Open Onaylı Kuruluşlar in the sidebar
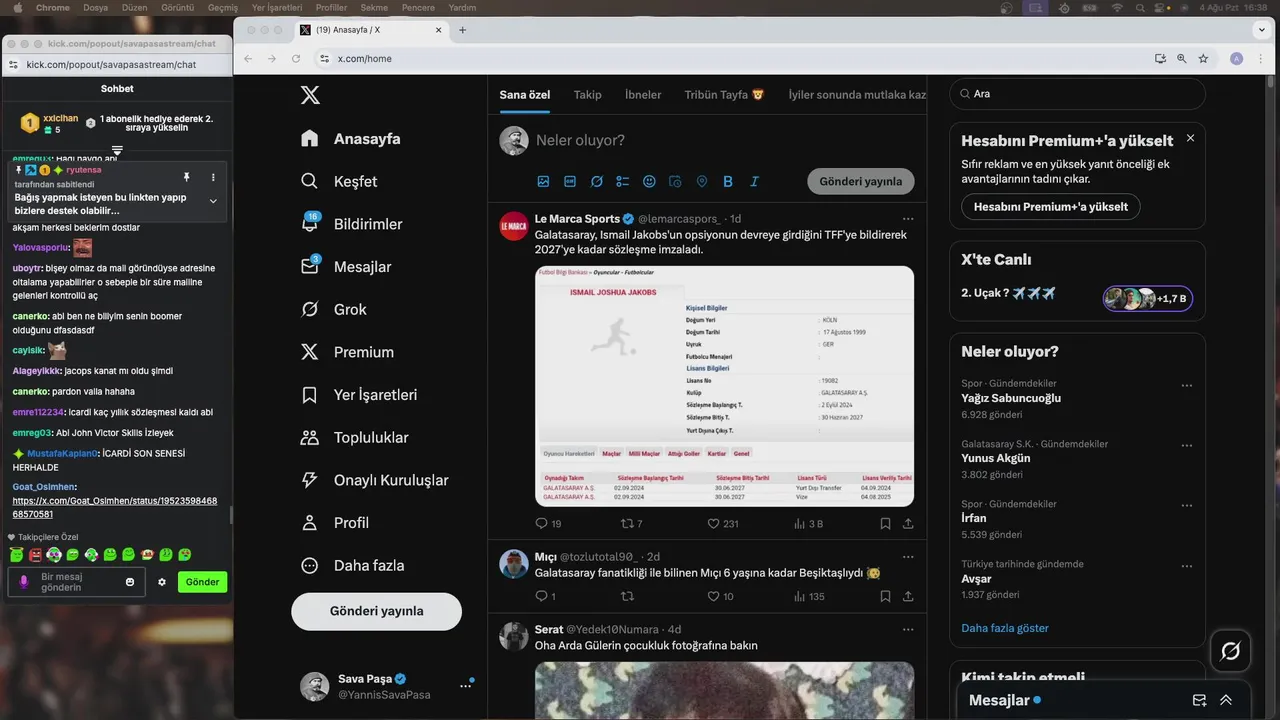Image resolution: width=1280 pixels, height=720 pixels. pyautogui.click(x=375, y=480)
